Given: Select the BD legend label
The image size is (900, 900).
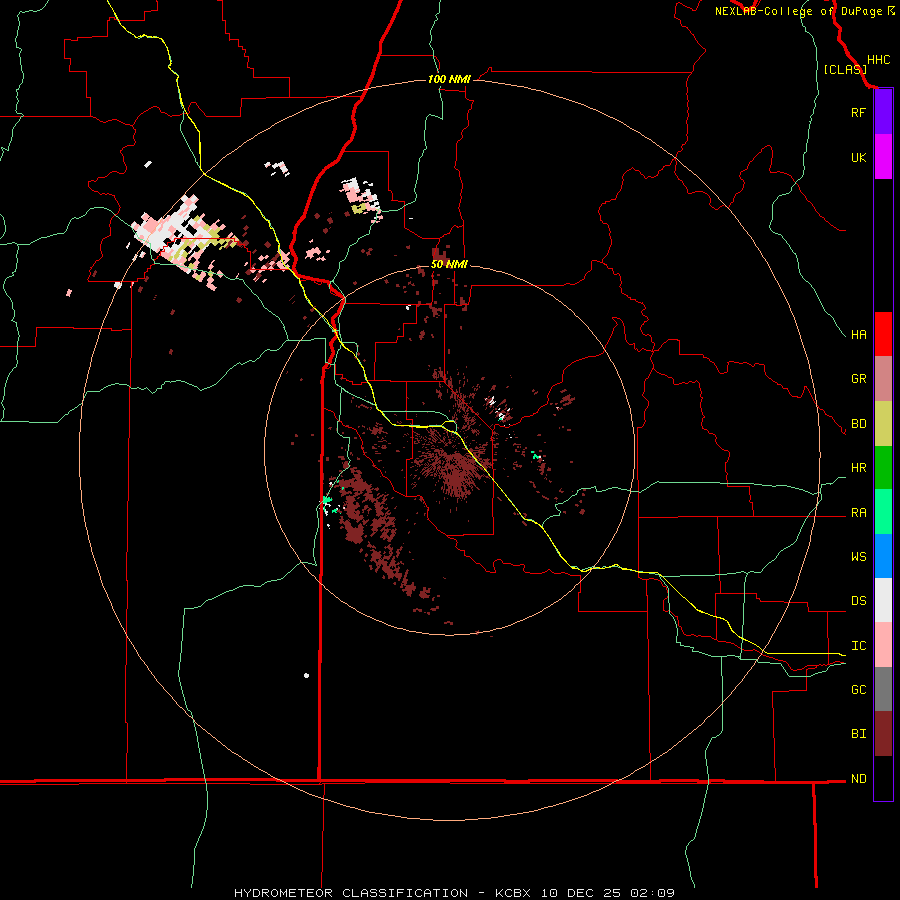Looking at the screenshot, I should tap(858, 424).
